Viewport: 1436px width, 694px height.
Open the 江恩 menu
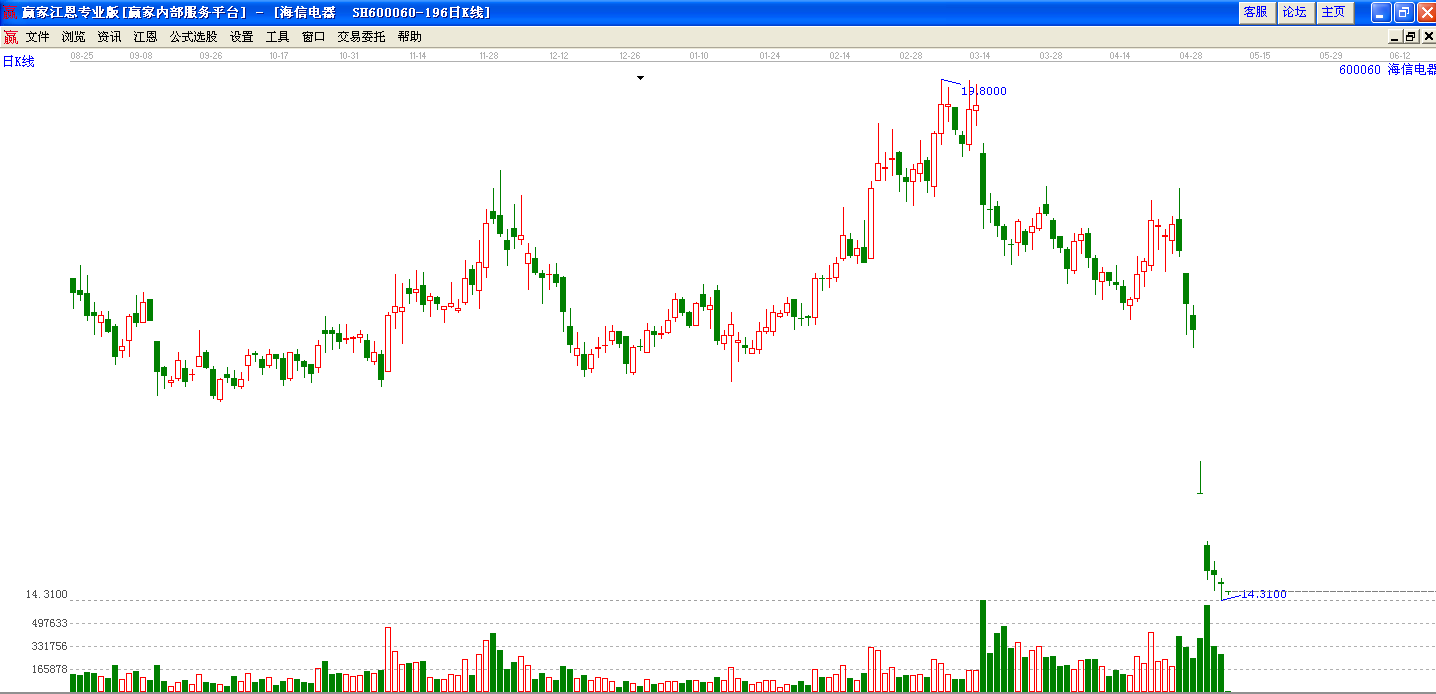(145, 37)
